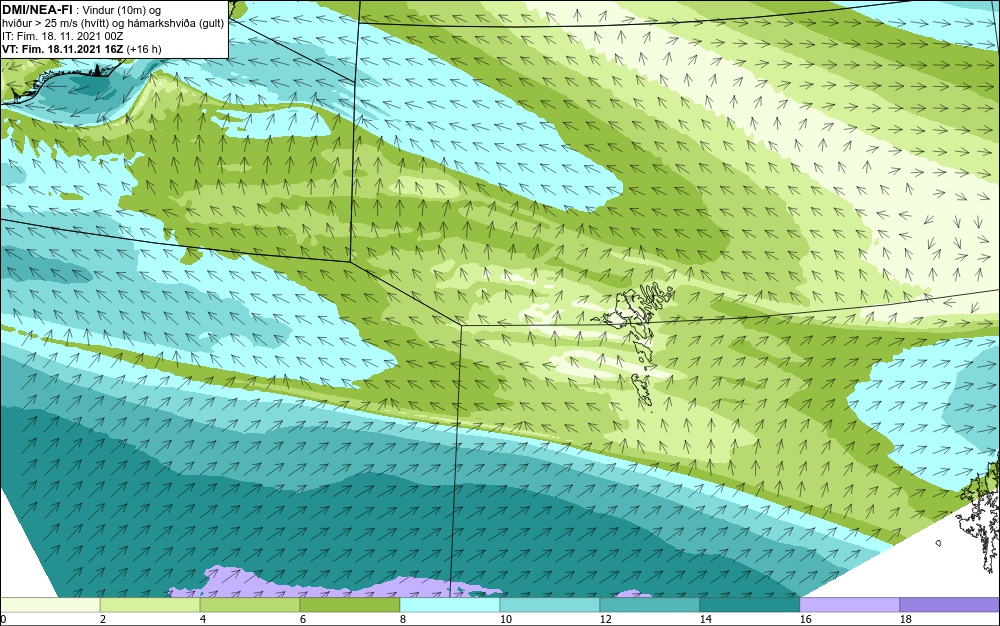Click the 'IT: Fim. 18. 11. 2021 00Z' line
This screenshot has height=626, width=1000.
click(62, 36)
